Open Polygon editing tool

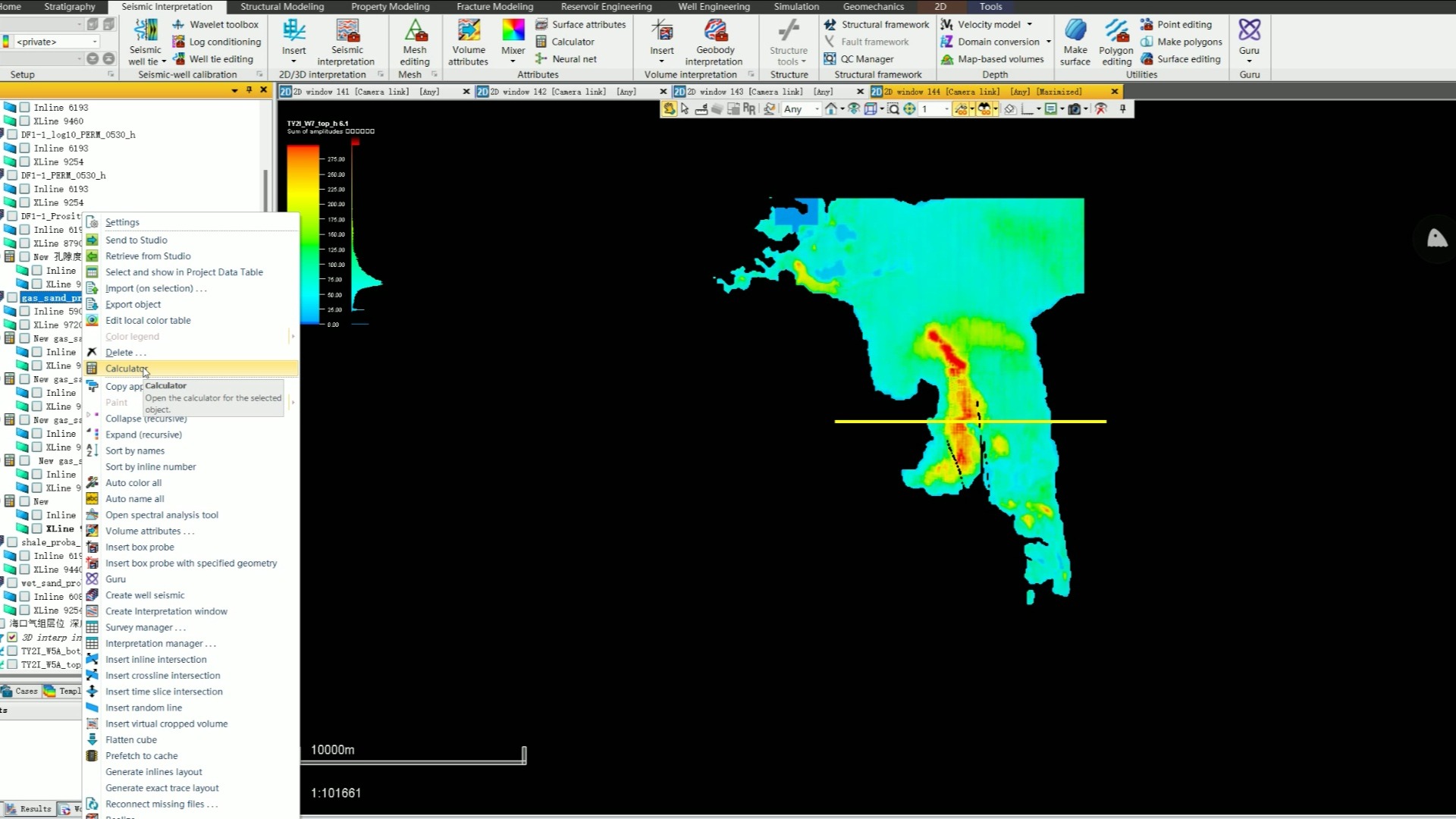click(1116, 42)
